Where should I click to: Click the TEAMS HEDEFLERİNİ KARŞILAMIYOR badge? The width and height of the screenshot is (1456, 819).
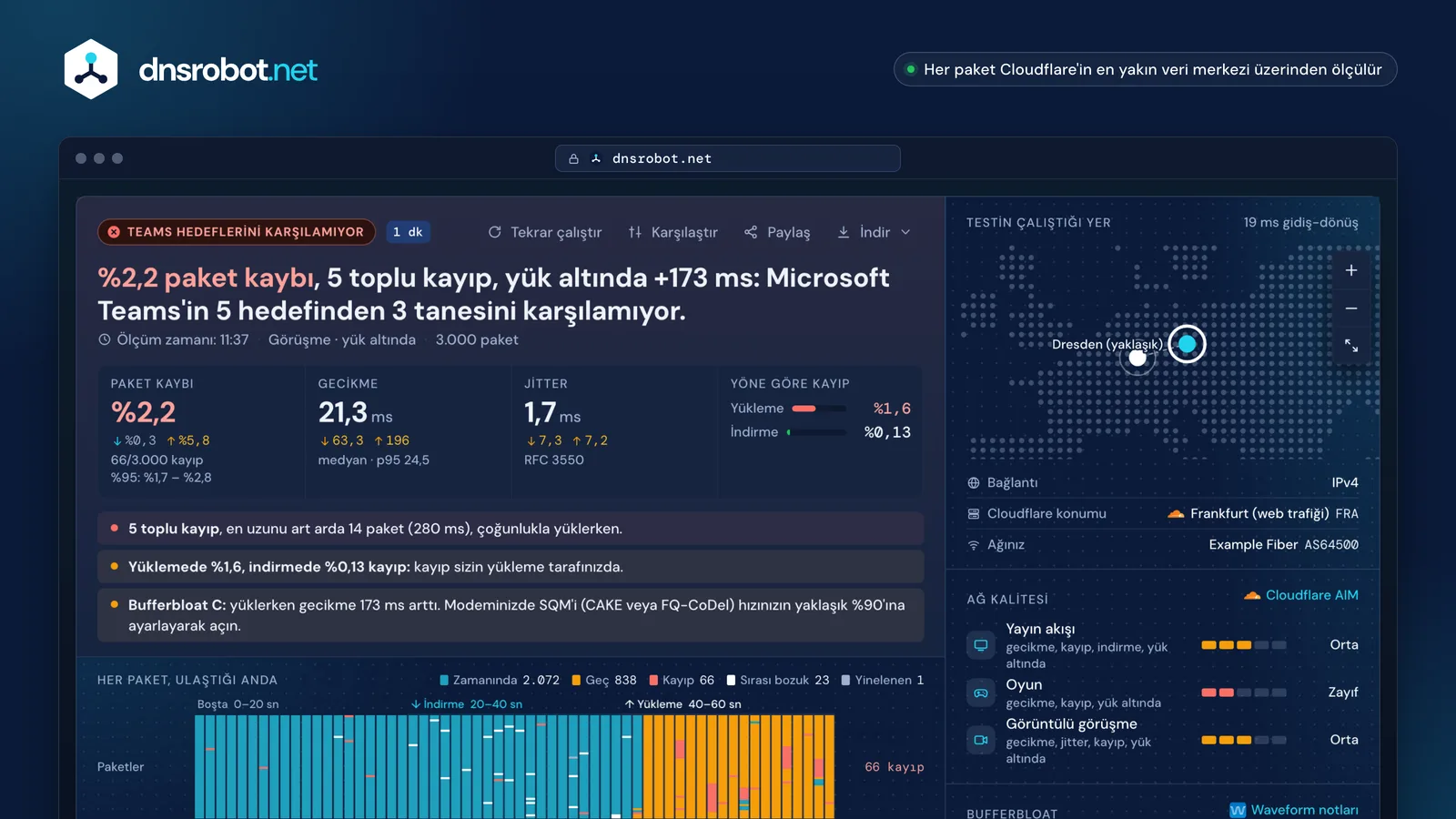coord(237,232)
